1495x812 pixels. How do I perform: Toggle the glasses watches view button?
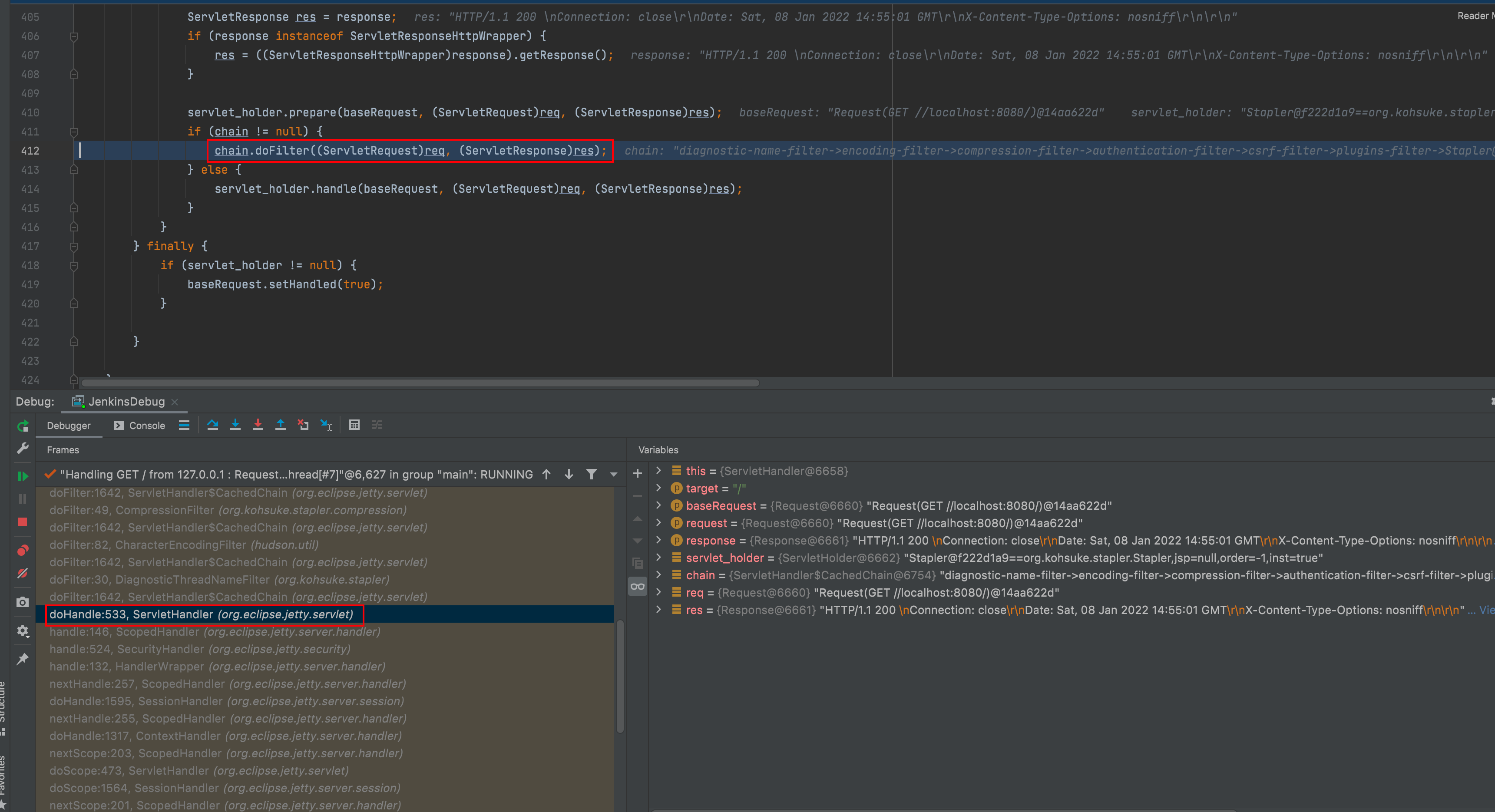tap(637, 586)
